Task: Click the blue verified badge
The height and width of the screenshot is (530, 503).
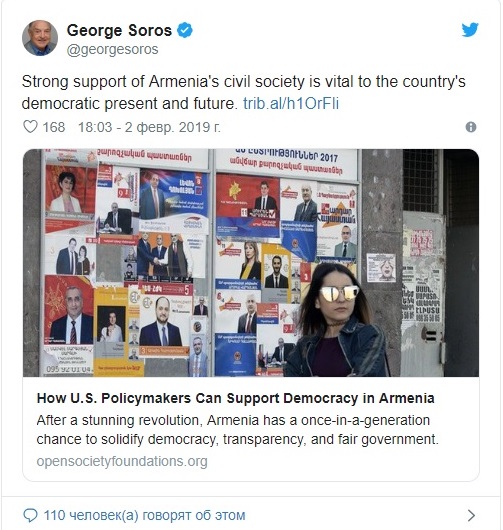Action: 185,30
